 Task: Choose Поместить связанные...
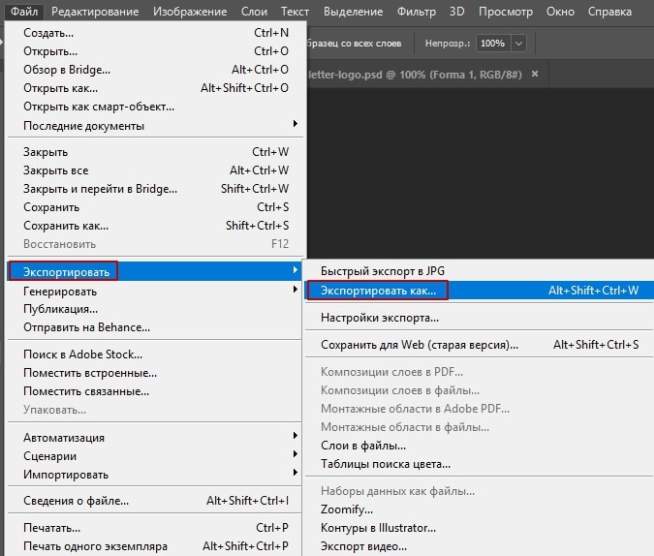pos(154,391)
